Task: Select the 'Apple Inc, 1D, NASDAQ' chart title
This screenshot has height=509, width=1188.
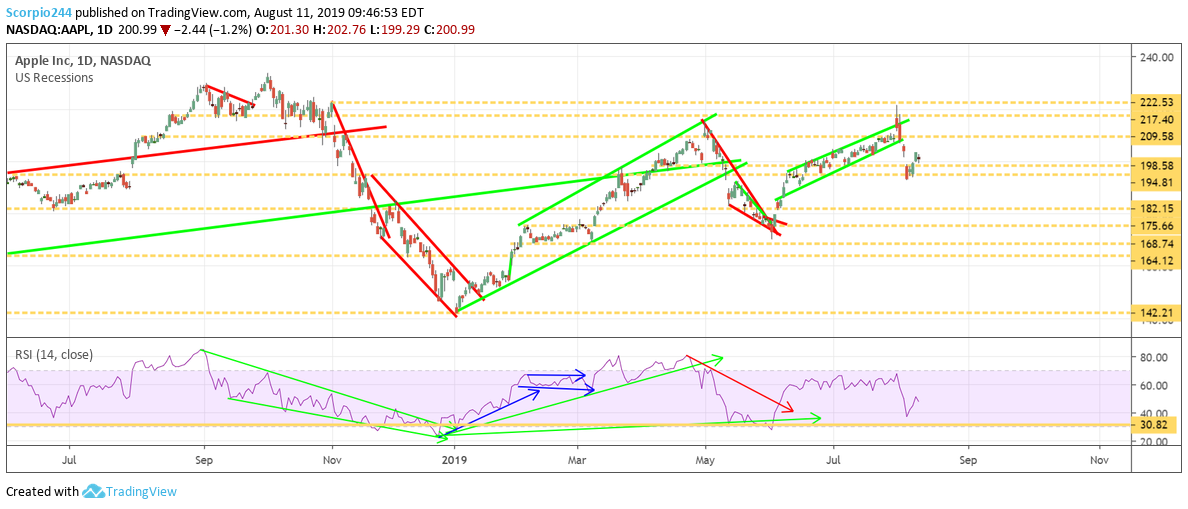Action: [x=82, y=61]
